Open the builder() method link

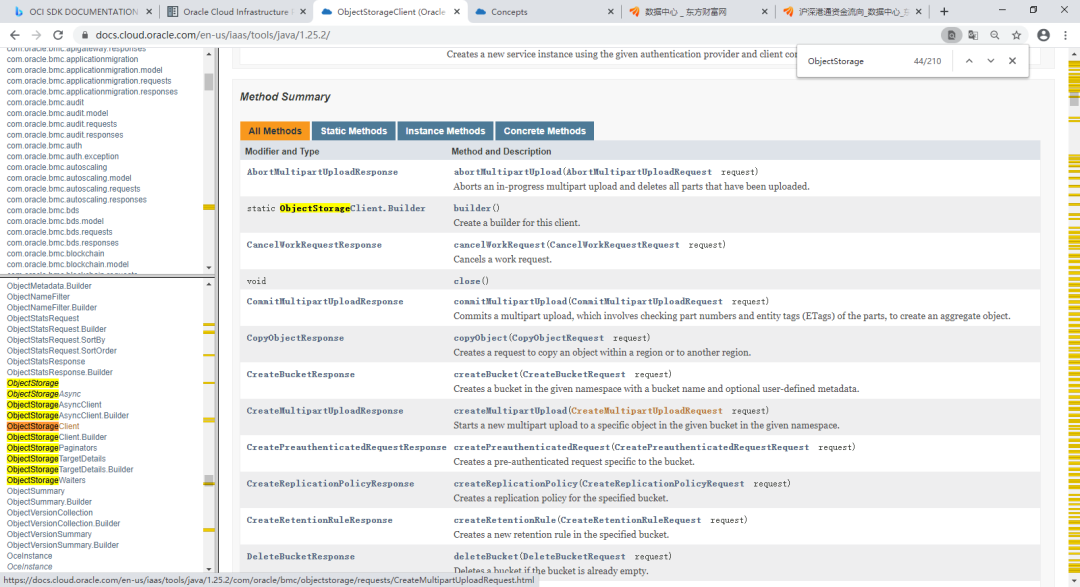(472, 208)
